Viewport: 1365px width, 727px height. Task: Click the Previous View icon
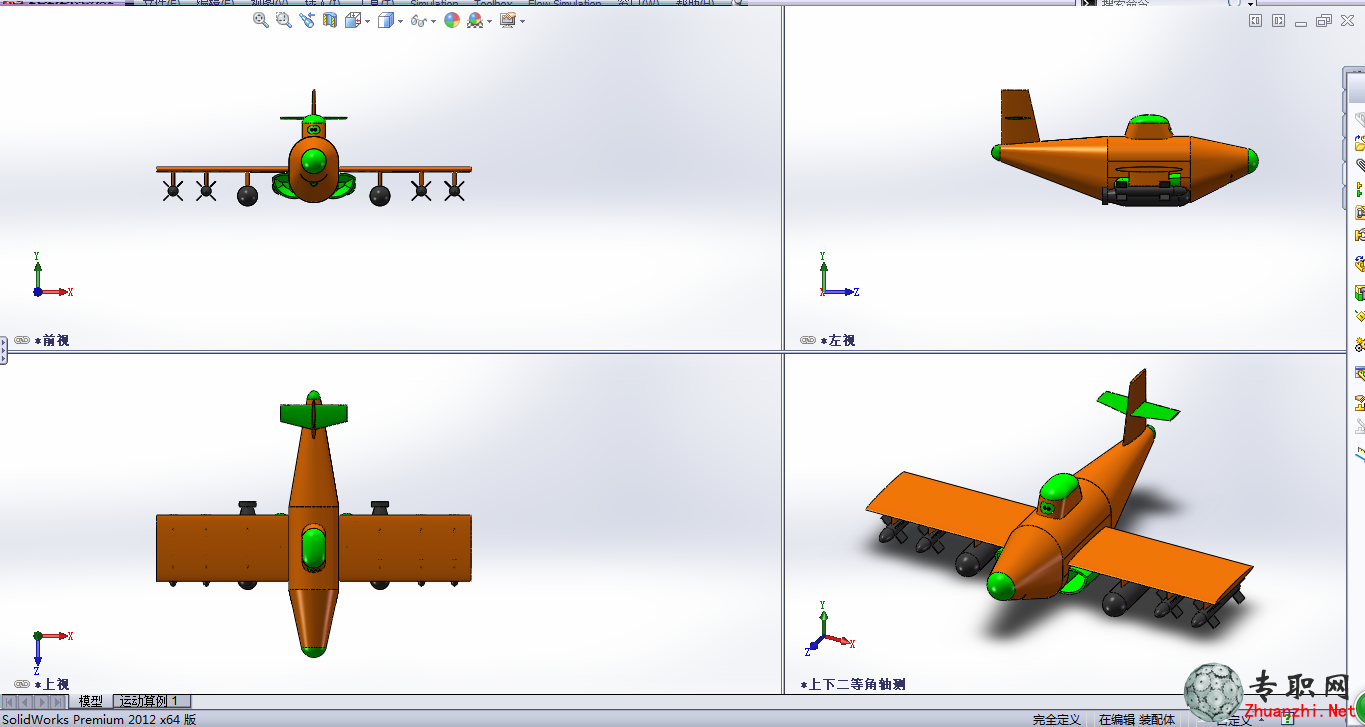point(306,20)
